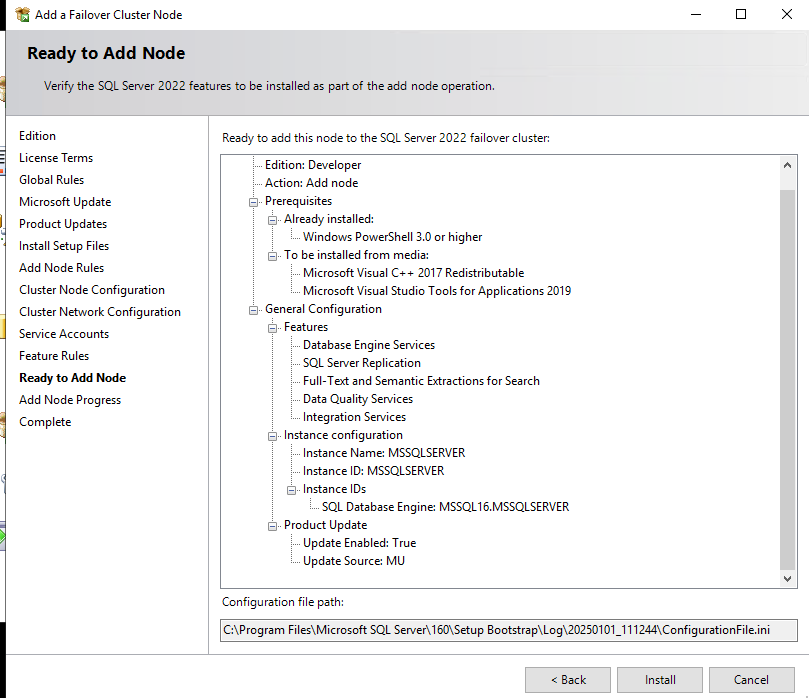
Task: Click the summary tree vertical scrollbar thumb
Action: tap(787, 379)
